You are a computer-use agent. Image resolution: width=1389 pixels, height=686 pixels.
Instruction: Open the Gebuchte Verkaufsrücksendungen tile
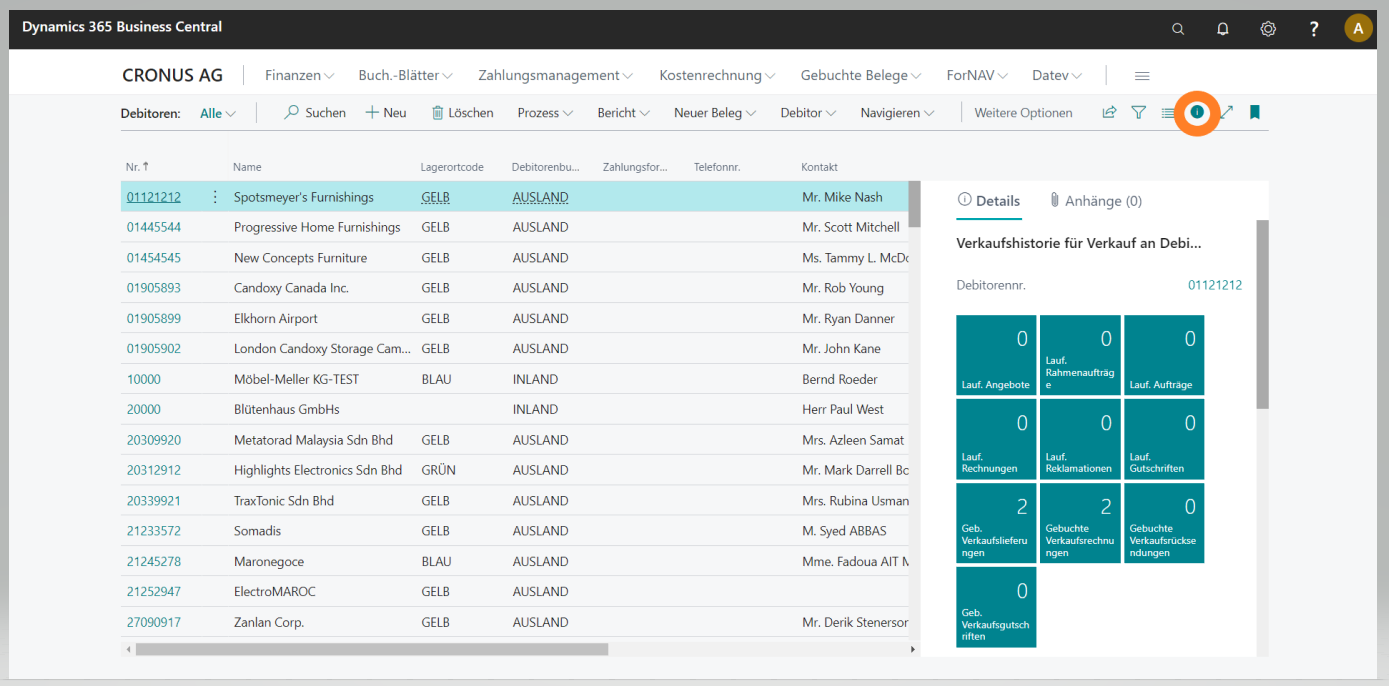pos(1164,523)
